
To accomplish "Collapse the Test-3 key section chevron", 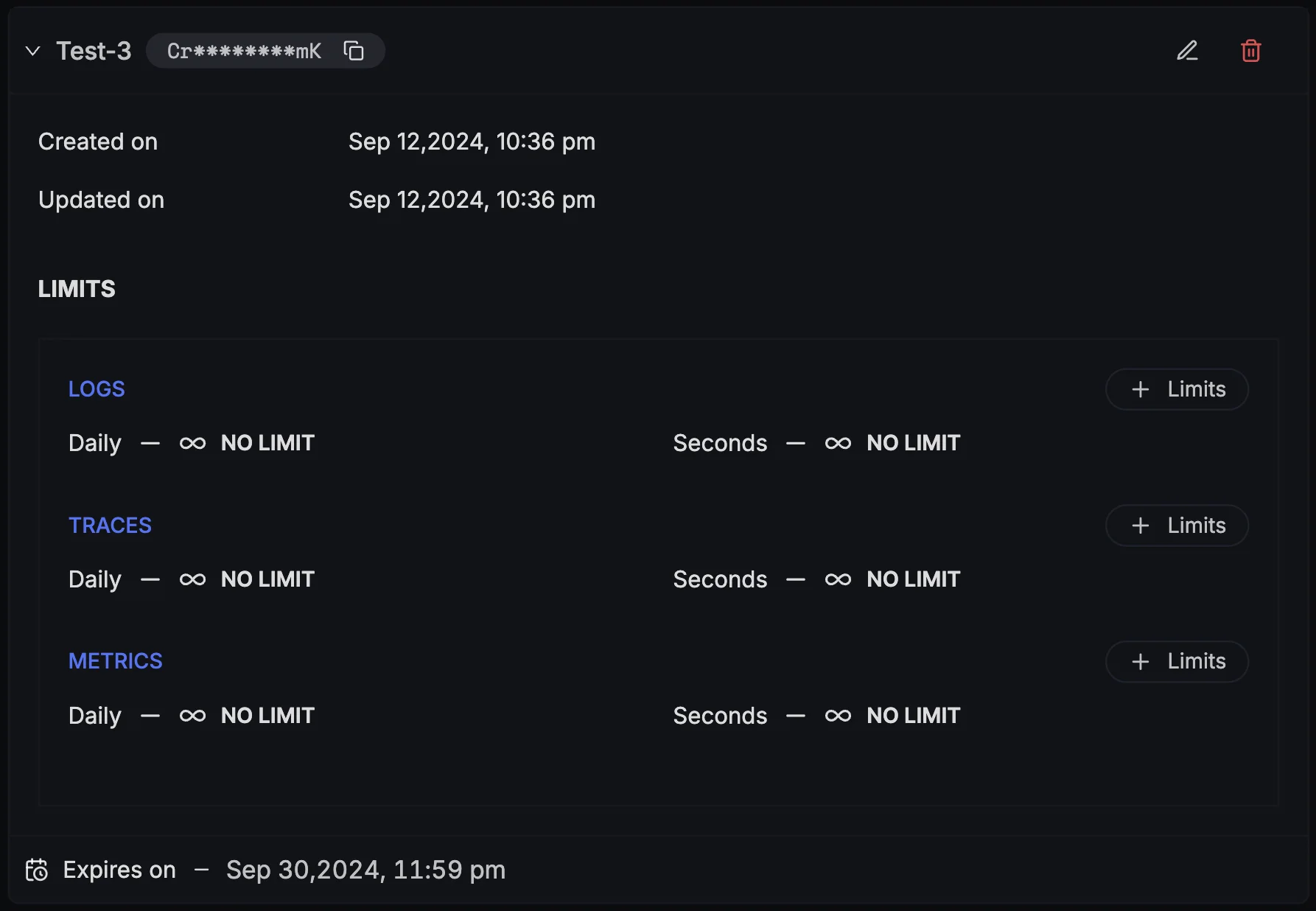I will [x=32, y=51].
